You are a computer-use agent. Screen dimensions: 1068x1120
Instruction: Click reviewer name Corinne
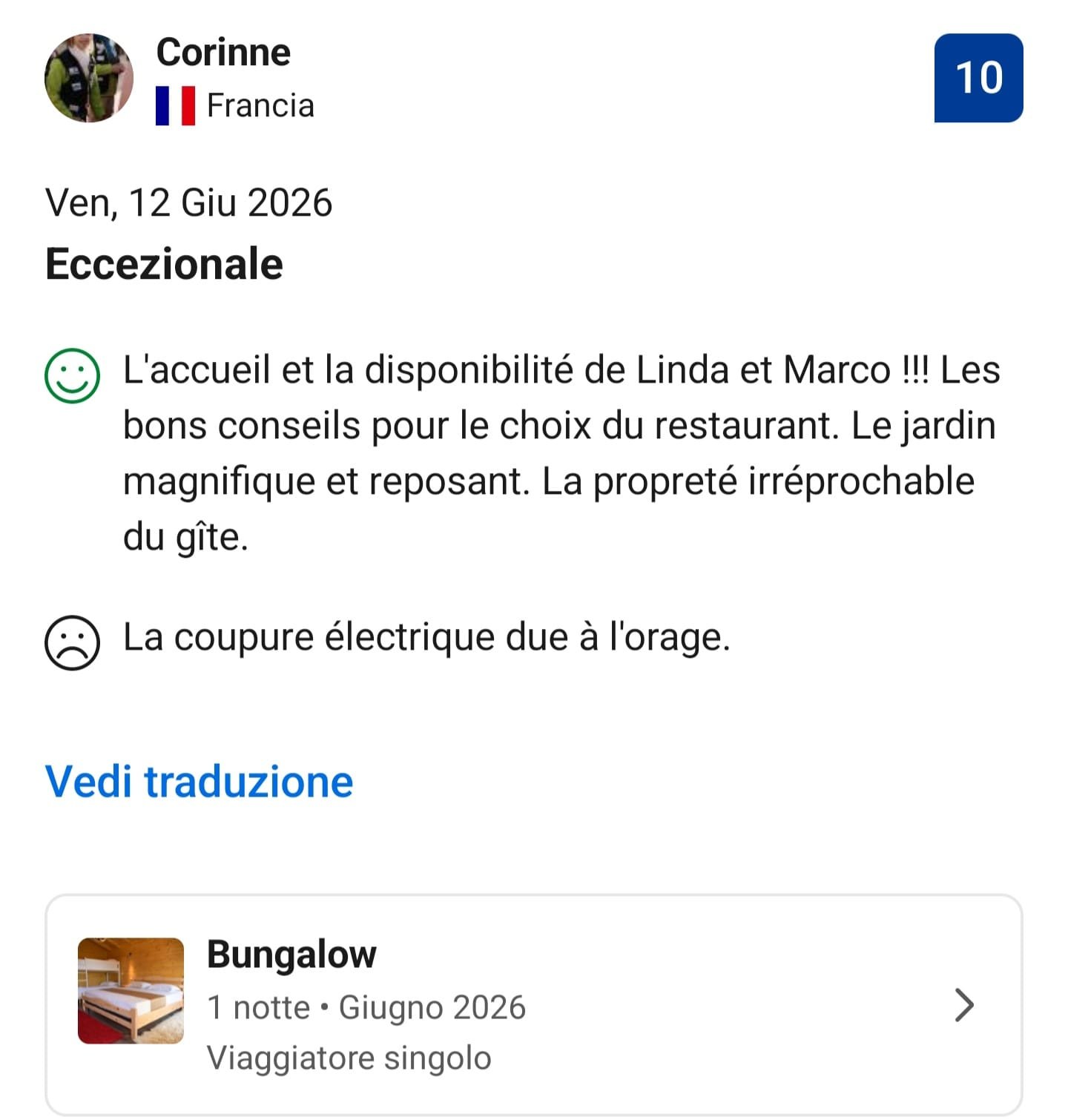pos(223,53)
